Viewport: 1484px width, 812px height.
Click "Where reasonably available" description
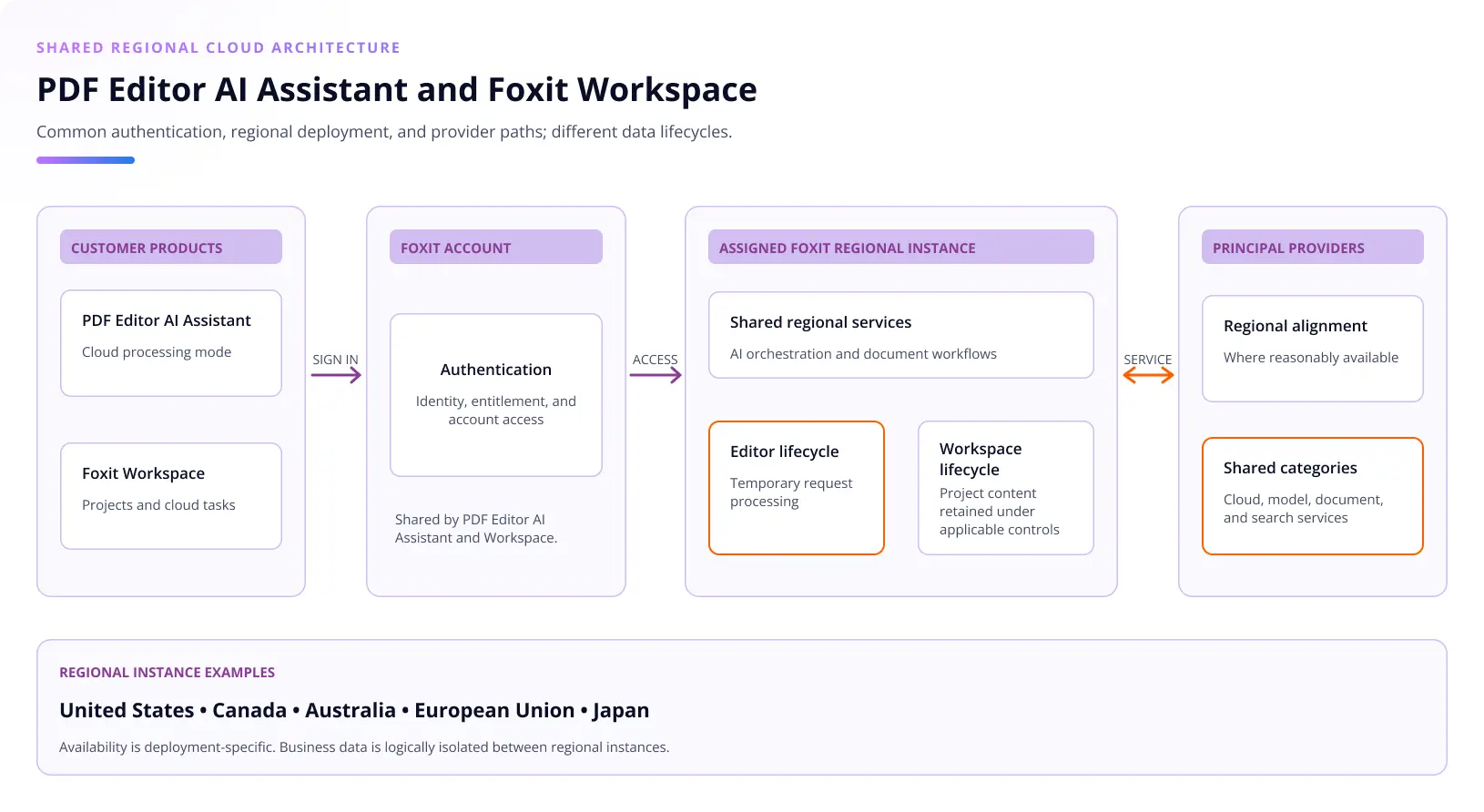pyautogui.click(x=1311, y=358)
